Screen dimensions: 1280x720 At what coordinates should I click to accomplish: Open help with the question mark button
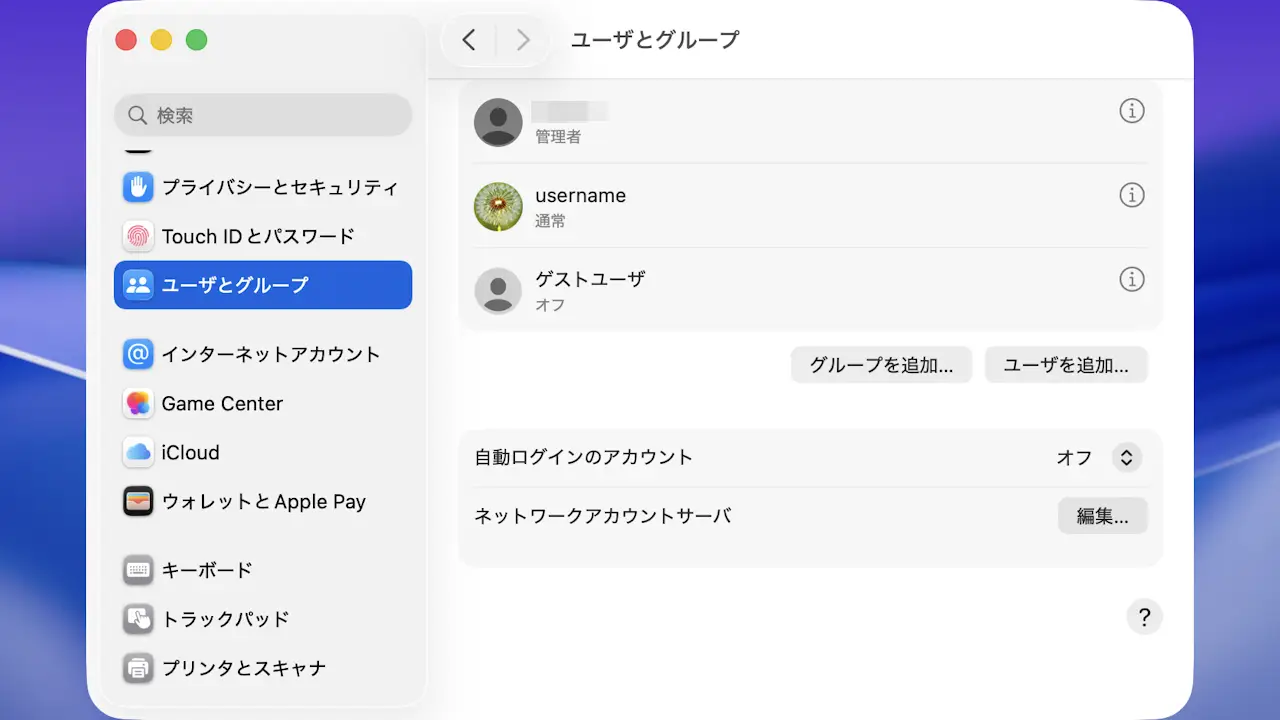[x=1144, y=616]
